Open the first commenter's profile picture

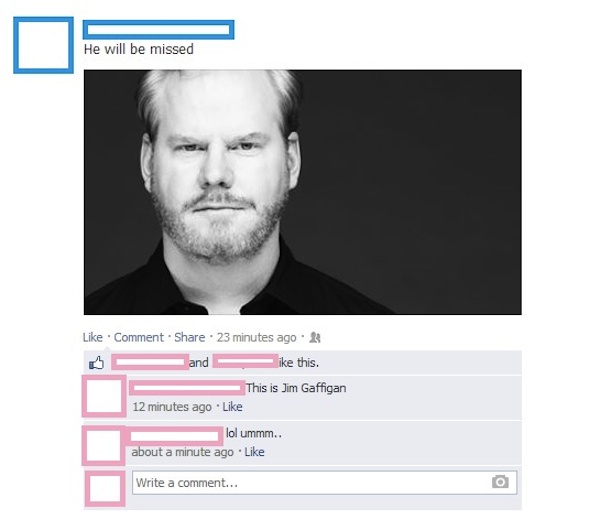tap(104, 396)
